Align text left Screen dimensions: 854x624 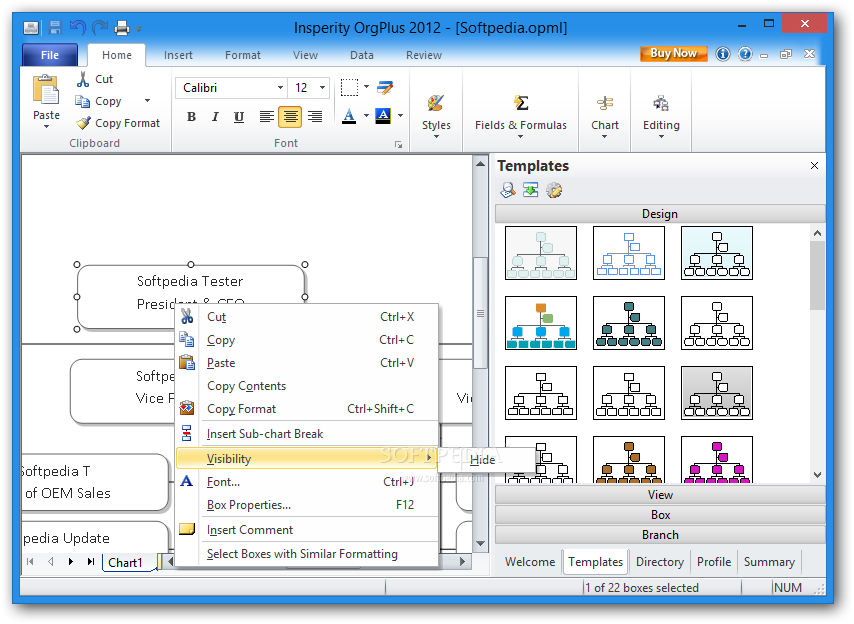click(266, 117)
